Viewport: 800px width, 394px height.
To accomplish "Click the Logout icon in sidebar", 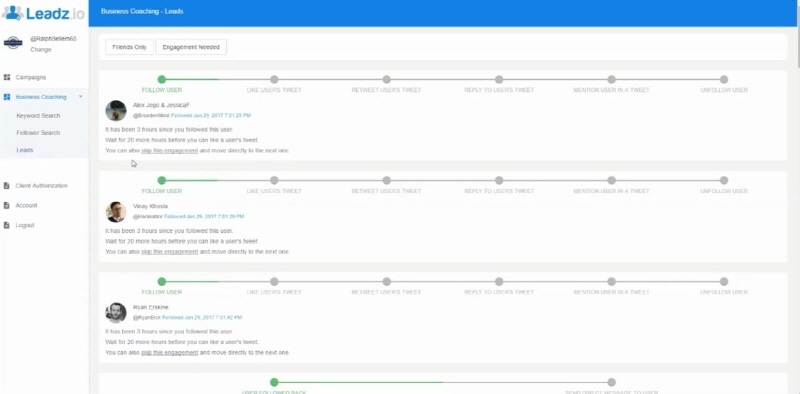I will click(x=7, y=225).
